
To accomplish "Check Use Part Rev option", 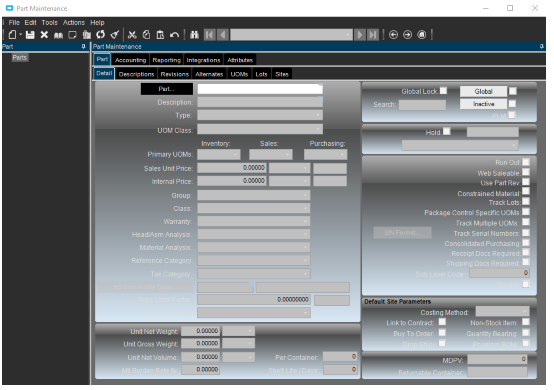I will pos(526,182).
